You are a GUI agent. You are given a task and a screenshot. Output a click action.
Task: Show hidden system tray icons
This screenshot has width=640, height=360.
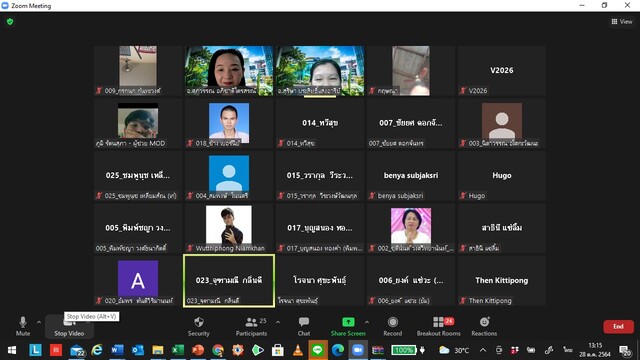pyautogui.click(x=482, y=350)
